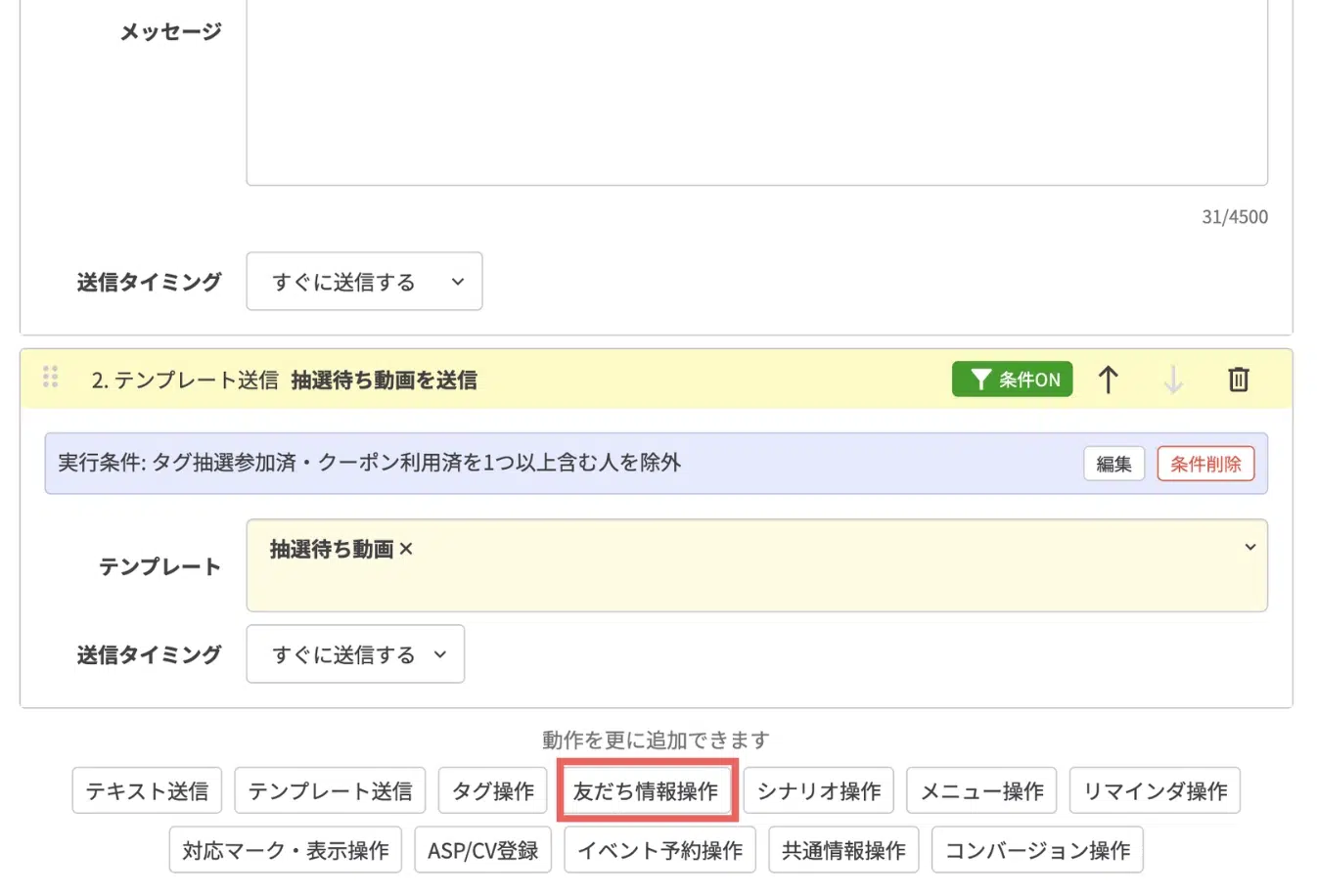Click the 動作を更に追加できます hint text

(656, 740)
